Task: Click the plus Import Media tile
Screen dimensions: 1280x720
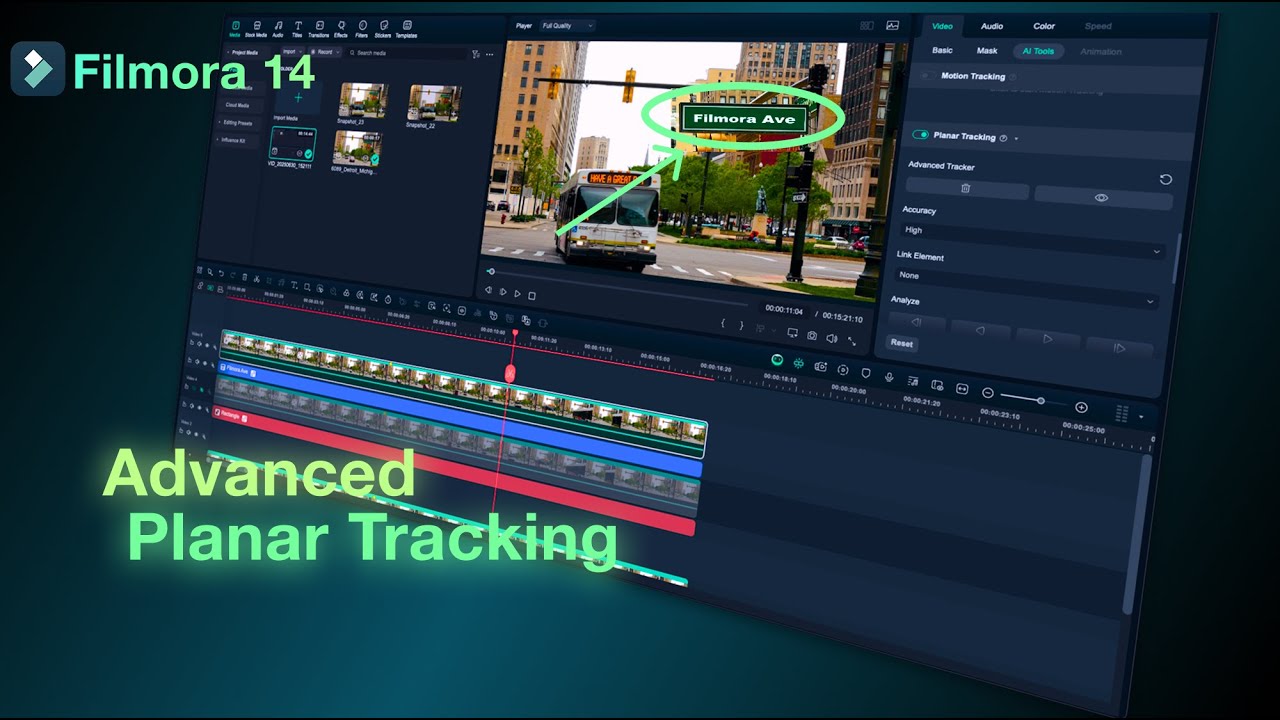Action: 298,98
